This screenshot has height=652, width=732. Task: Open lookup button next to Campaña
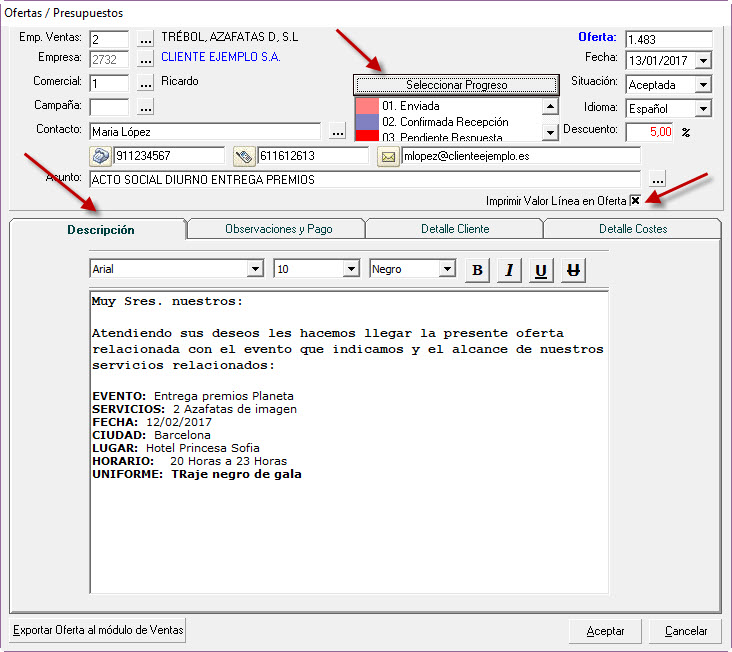coord(145,107)
